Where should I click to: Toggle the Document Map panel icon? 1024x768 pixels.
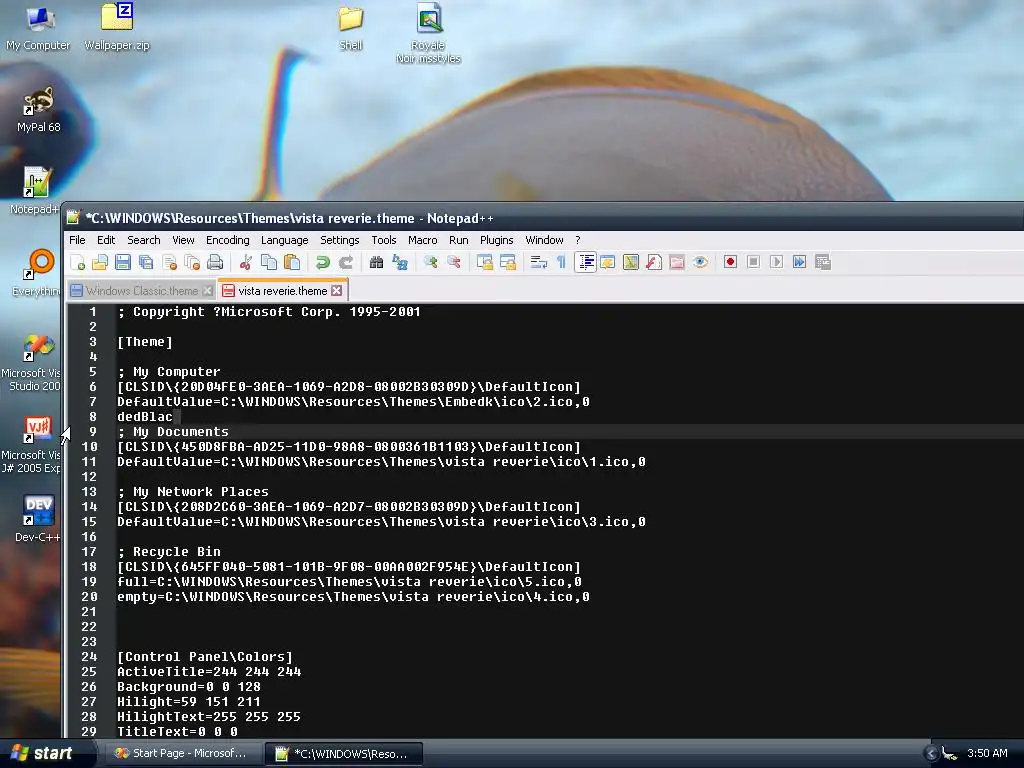(631, 263)
